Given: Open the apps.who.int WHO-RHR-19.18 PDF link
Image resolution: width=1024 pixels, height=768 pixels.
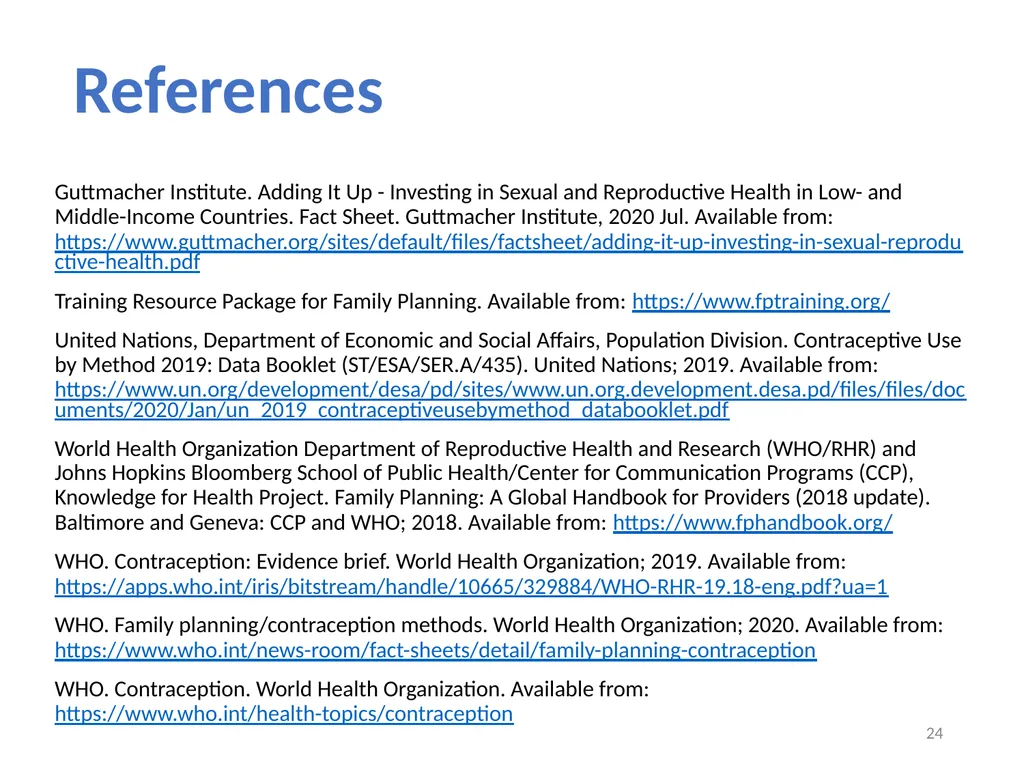Looking at the screenshot, I should click(471, 586).
